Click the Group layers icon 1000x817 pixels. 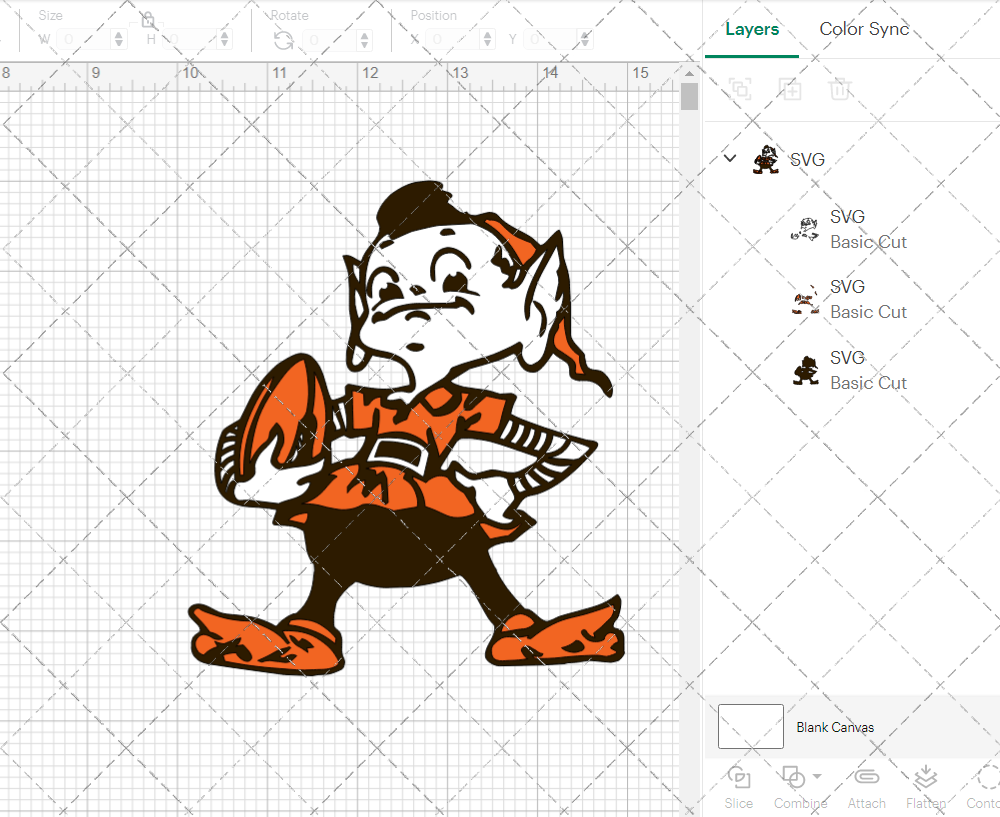coord(740,90)
